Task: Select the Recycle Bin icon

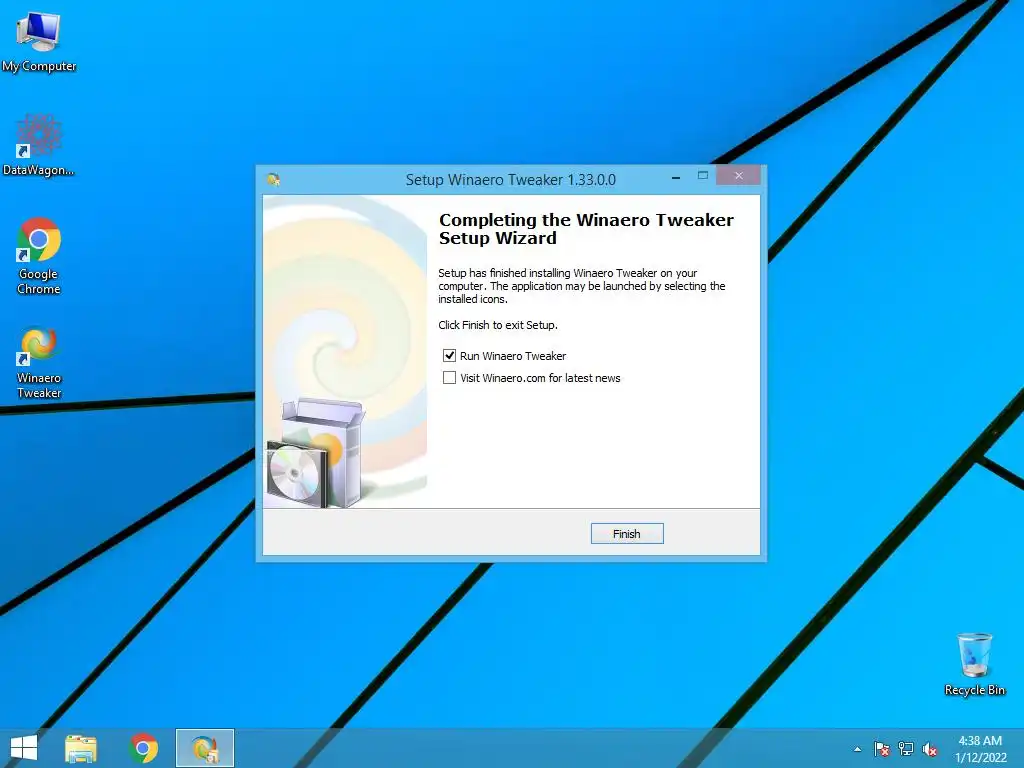Action: pyautogui.click(x=974, y=664)
